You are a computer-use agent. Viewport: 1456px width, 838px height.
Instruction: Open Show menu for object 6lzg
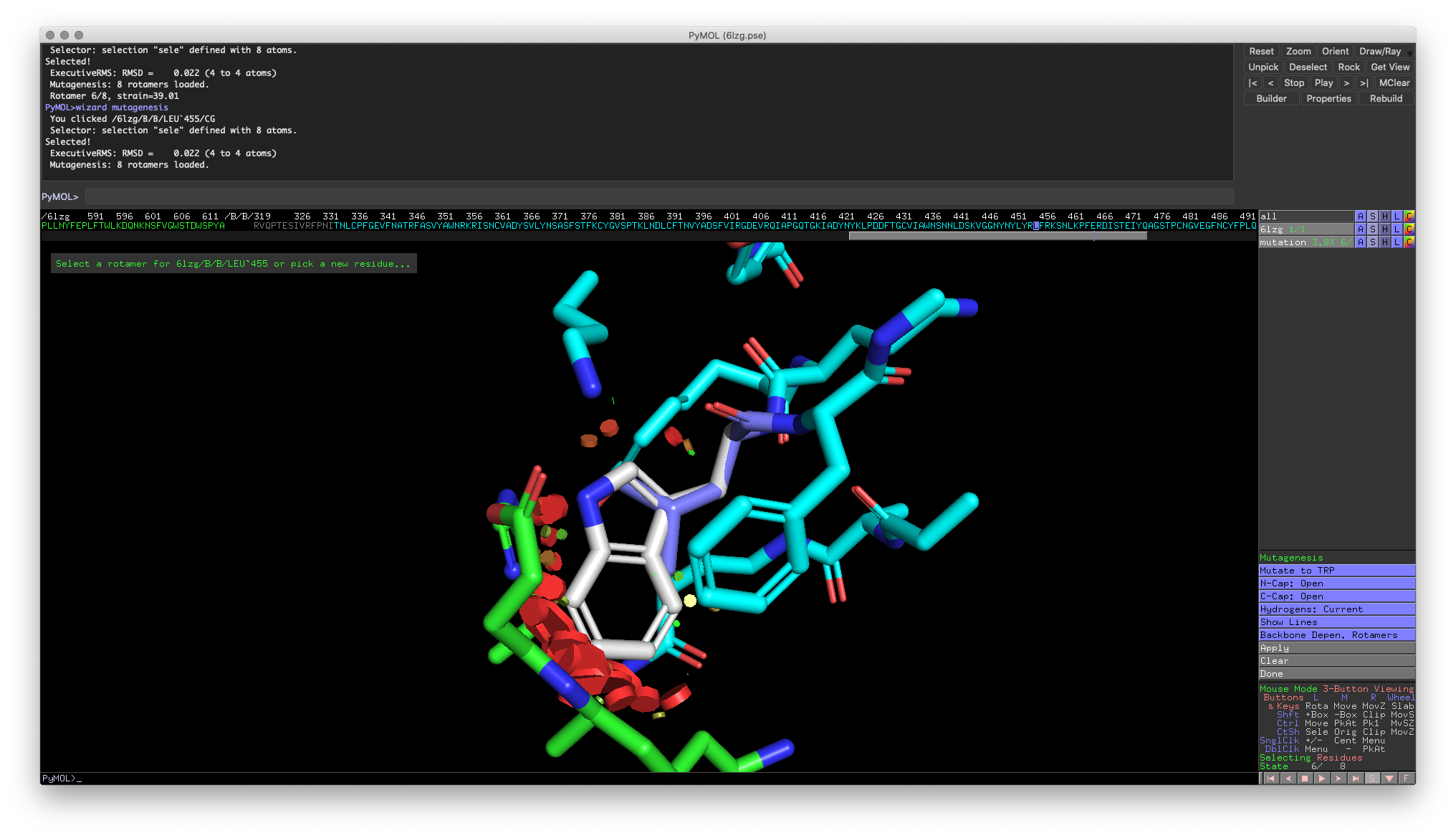1372,229
